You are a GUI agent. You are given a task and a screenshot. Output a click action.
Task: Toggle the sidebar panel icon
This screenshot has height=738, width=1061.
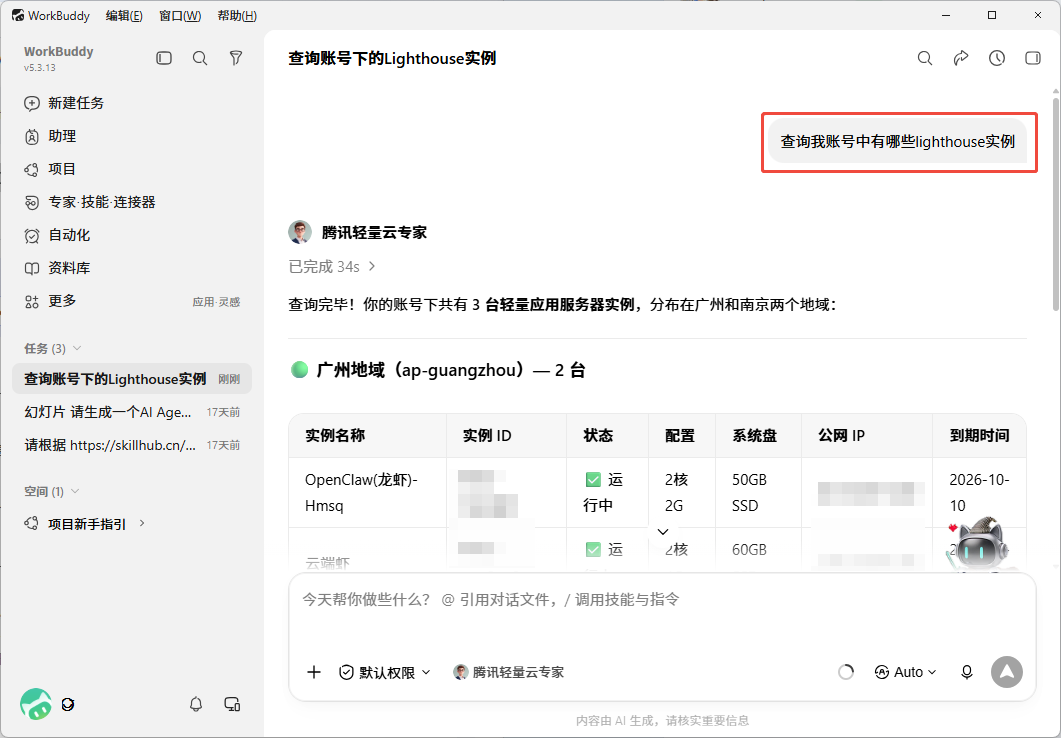(164, 58)
